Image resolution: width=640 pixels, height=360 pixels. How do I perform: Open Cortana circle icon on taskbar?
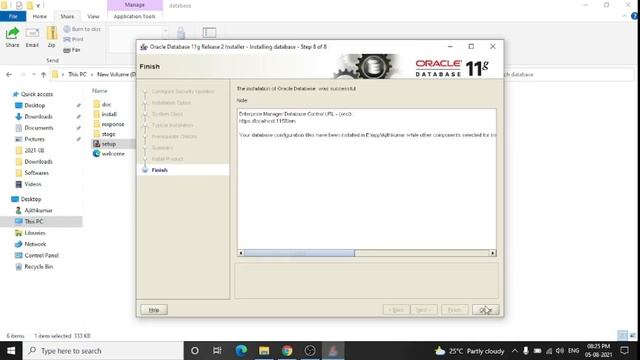[x=195, y=351]
